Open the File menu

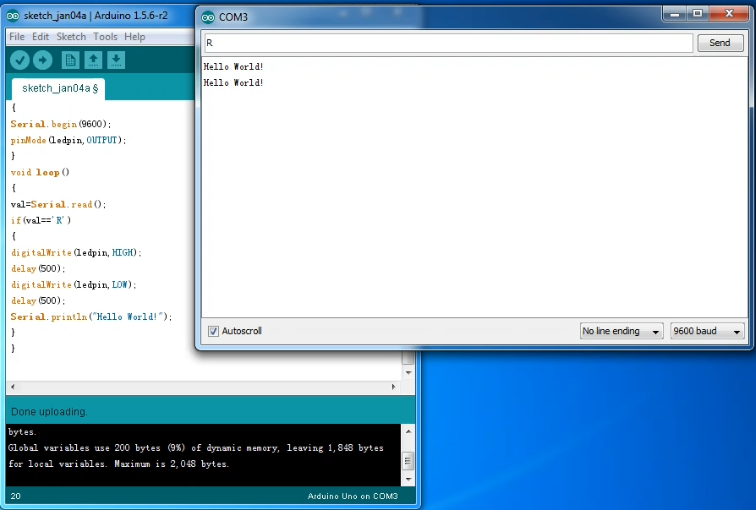(17, 37)
